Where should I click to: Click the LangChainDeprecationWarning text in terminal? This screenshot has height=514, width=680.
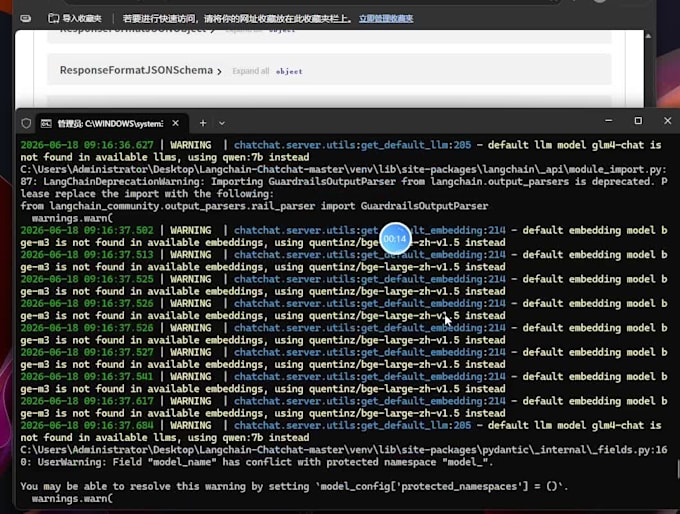(124, 182)
